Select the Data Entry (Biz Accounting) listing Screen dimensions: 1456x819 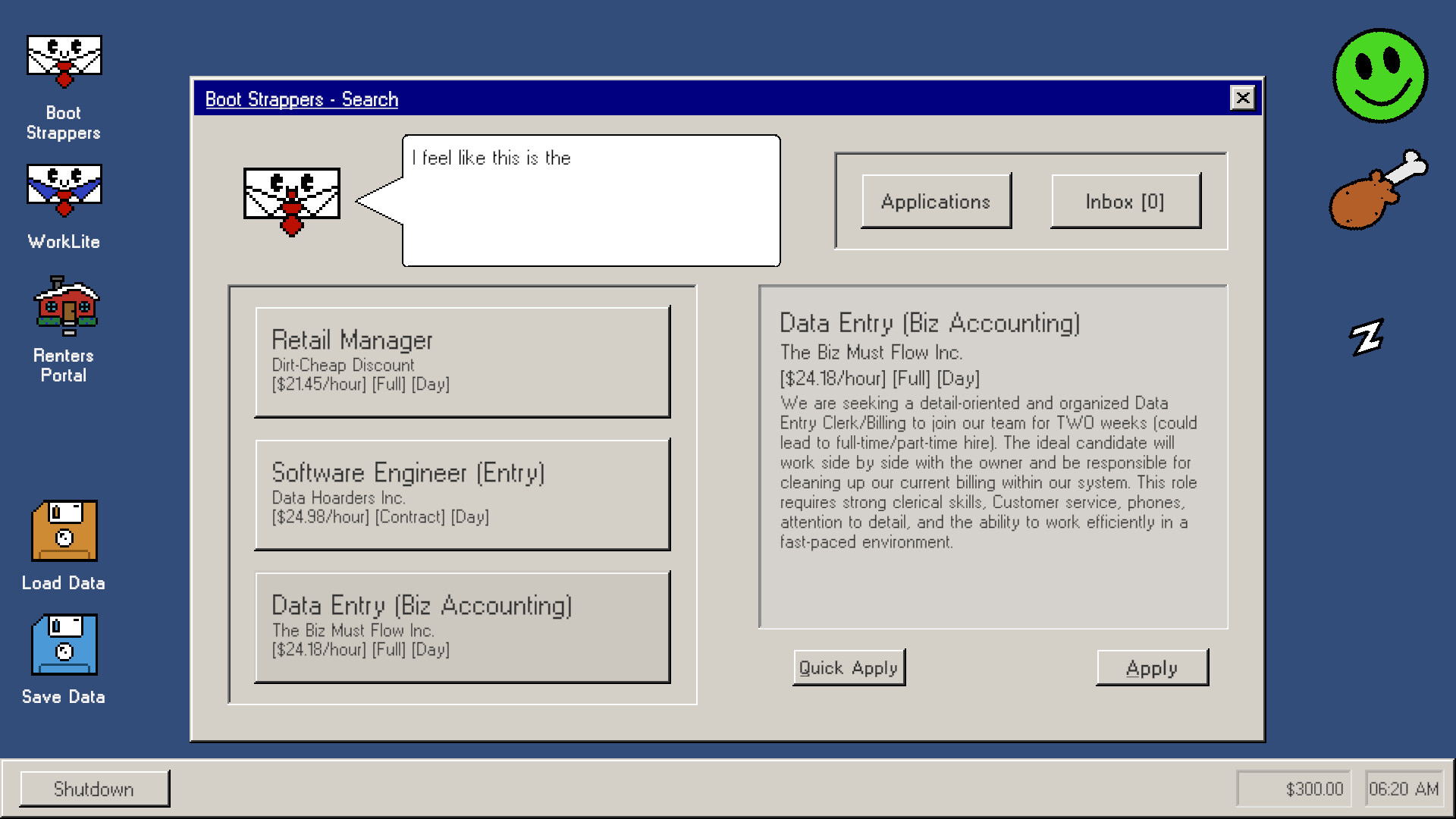pos(463,627)
